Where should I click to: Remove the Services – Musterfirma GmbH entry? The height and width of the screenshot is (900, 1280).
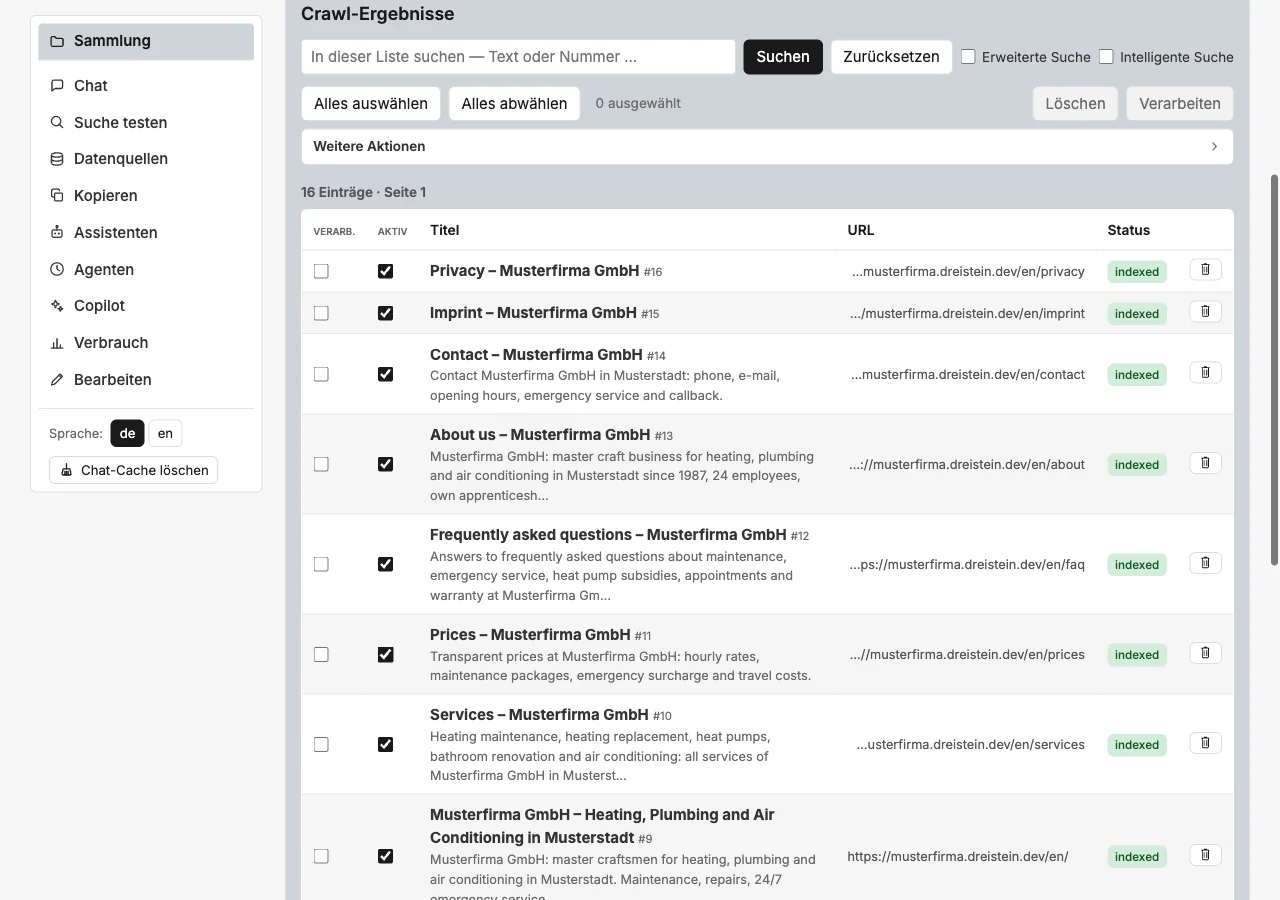pyautogui.click(x=1205, y=743)
